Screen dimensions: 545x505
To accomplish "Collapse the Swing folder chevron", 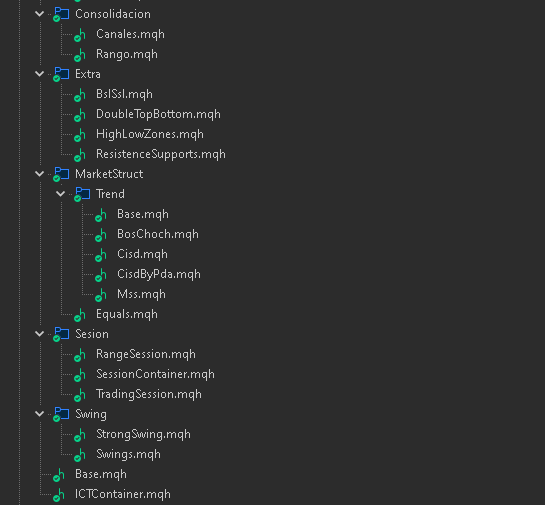I will (x=40, y=414).
